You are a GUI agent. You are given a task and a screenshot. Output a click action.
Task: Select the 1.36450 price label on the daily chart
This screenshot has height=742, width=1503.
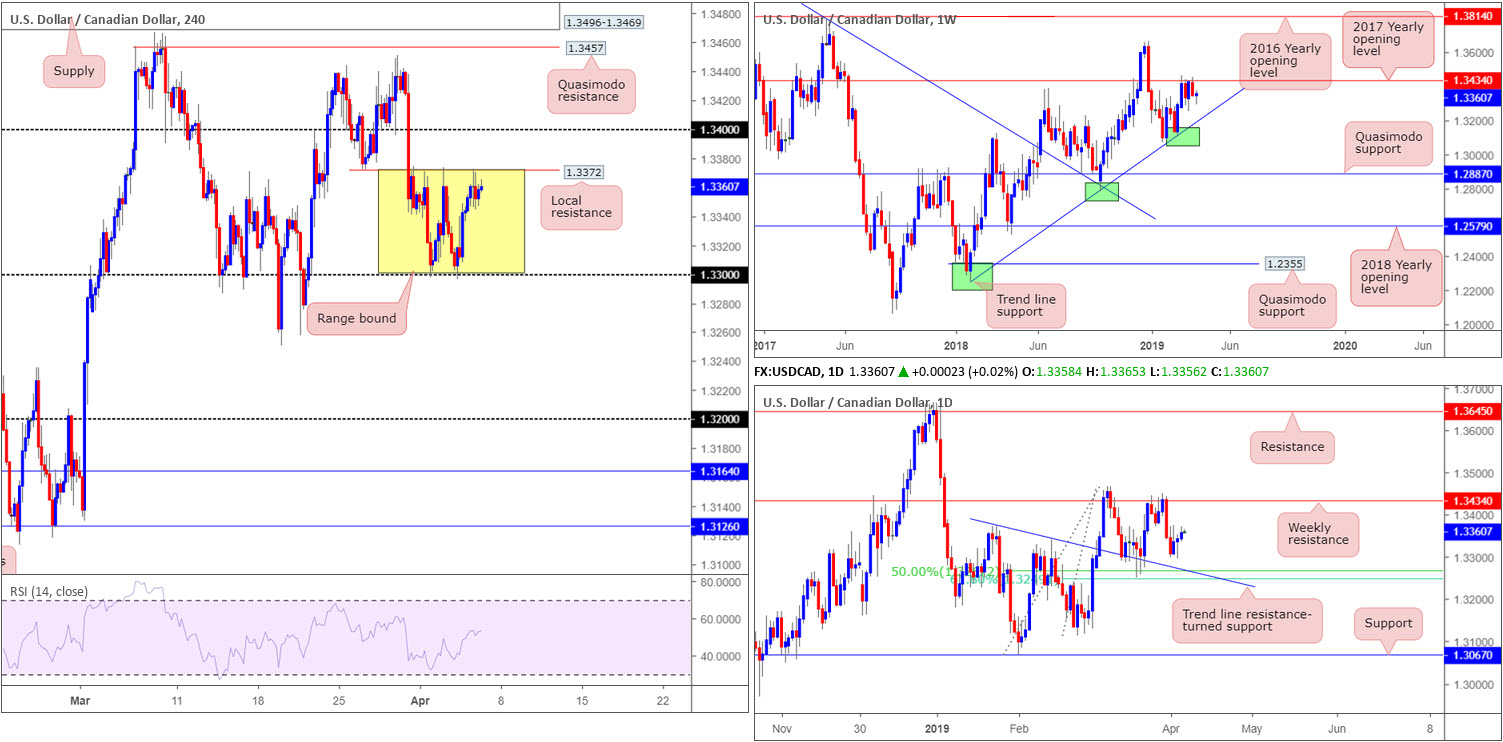click(1471, 411)
